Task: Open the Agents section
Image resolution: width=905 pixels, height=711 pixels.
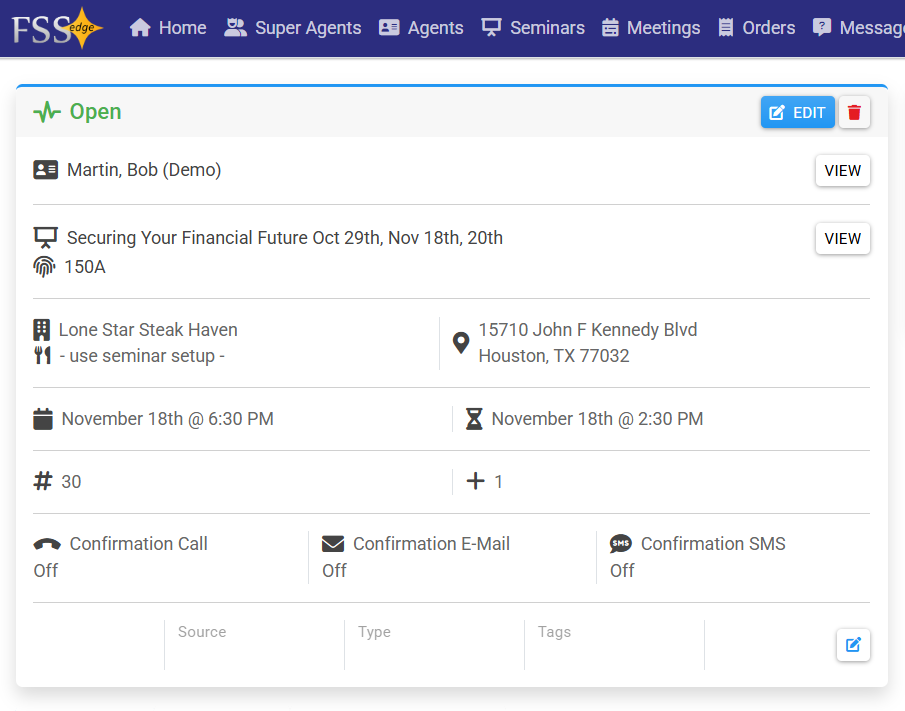Action: (421, 28)
